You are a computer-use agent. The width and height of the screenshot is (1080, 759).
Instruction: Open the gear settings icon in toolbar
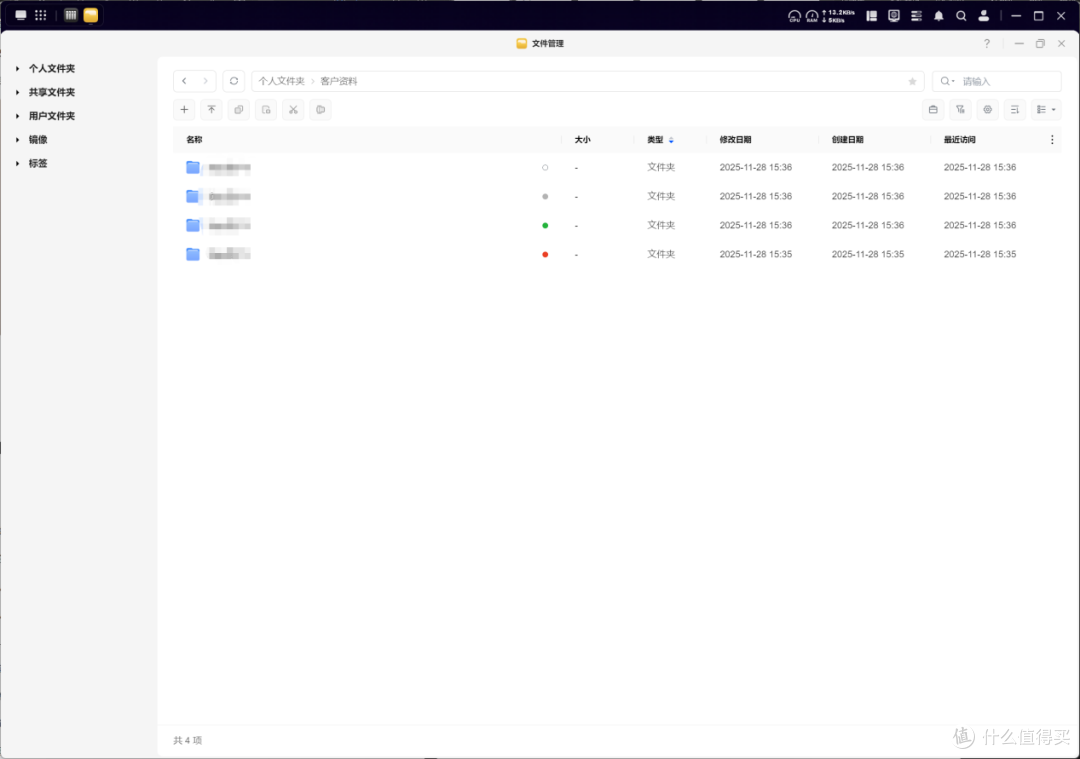[x=988, y=110]
